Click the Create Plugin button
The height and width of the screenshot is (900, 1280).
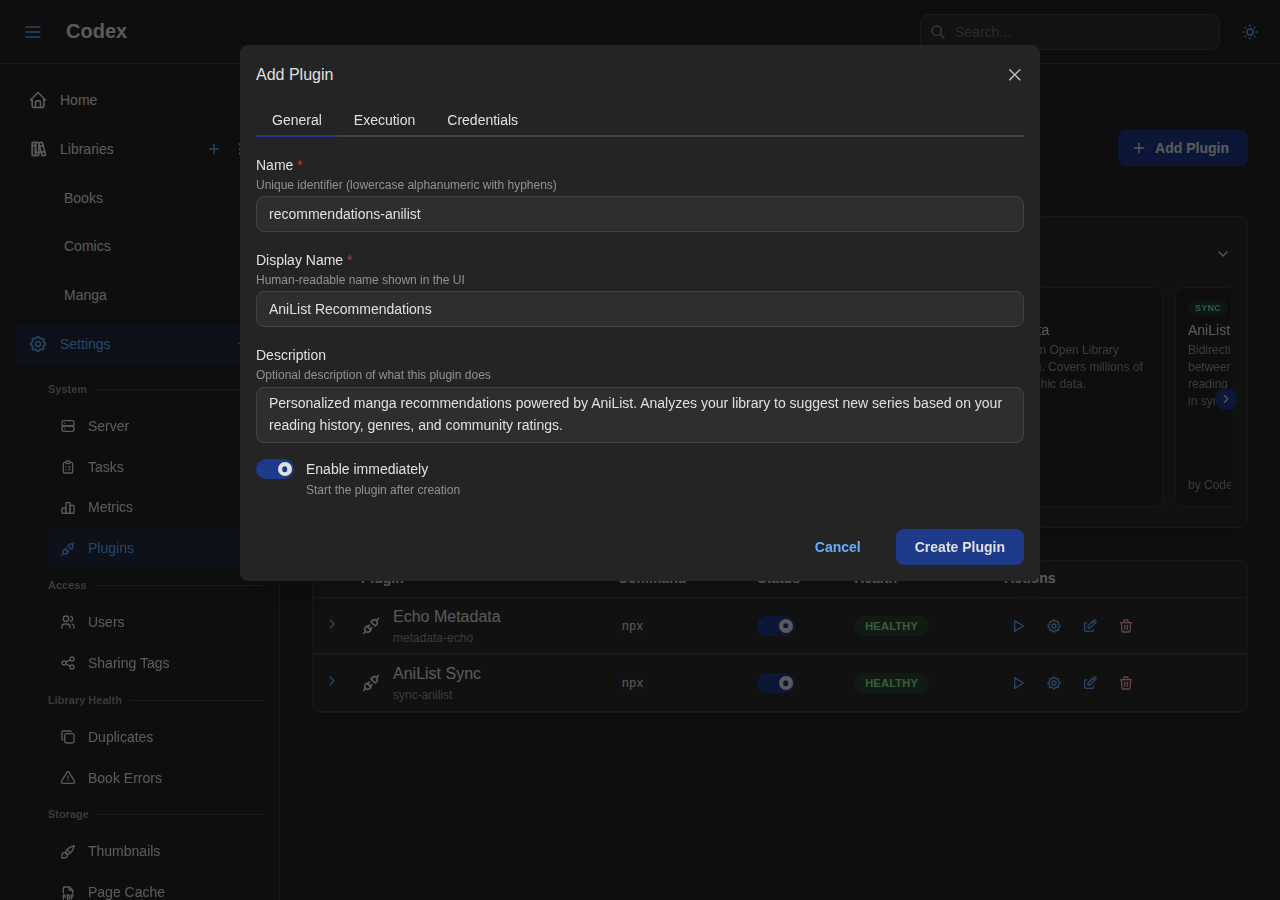pos(959,547)
